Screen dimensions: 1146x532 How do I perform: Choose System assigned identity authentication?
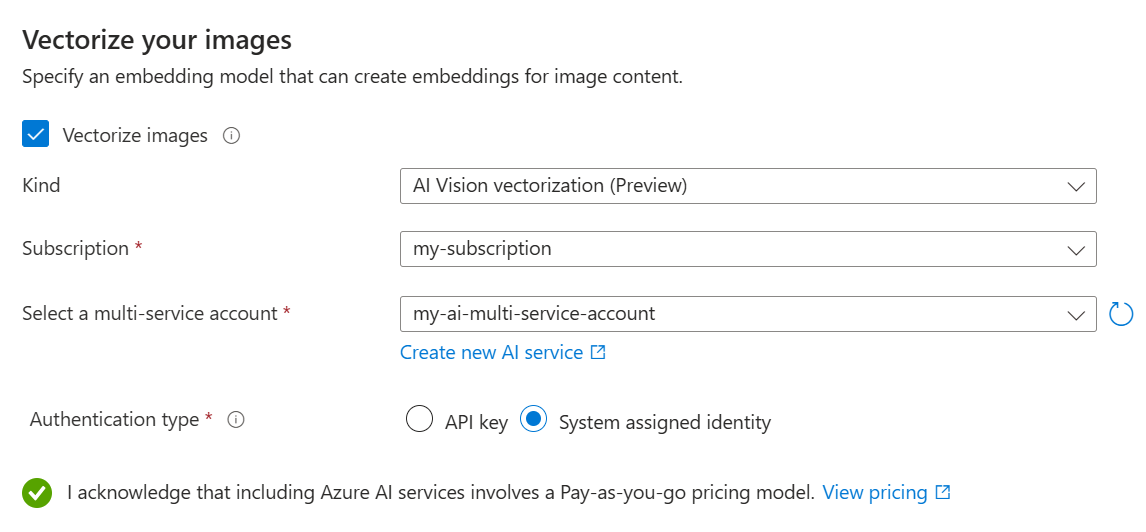(x=534, y=420)
